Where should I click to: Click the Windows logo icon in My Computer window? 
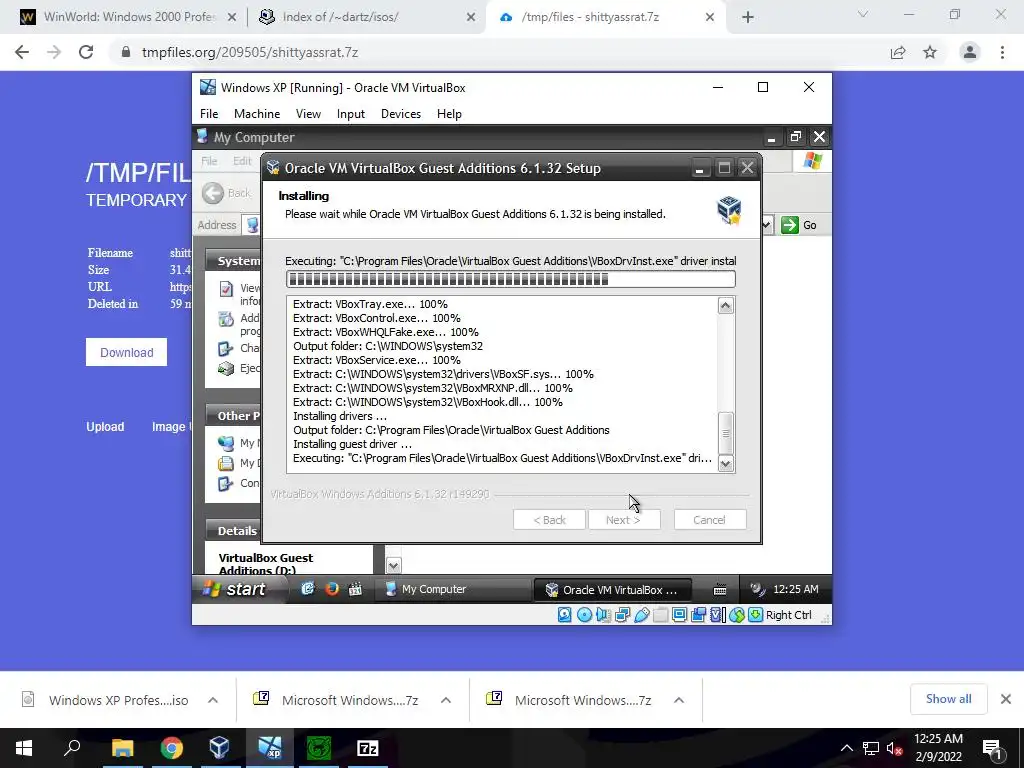[x=813, y=161]
